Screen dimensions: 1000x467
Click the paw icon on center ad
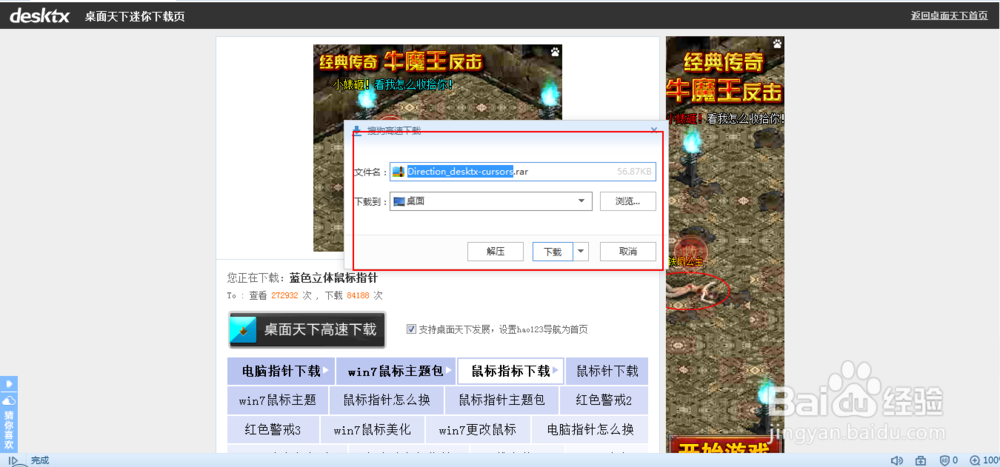[555, 50]
